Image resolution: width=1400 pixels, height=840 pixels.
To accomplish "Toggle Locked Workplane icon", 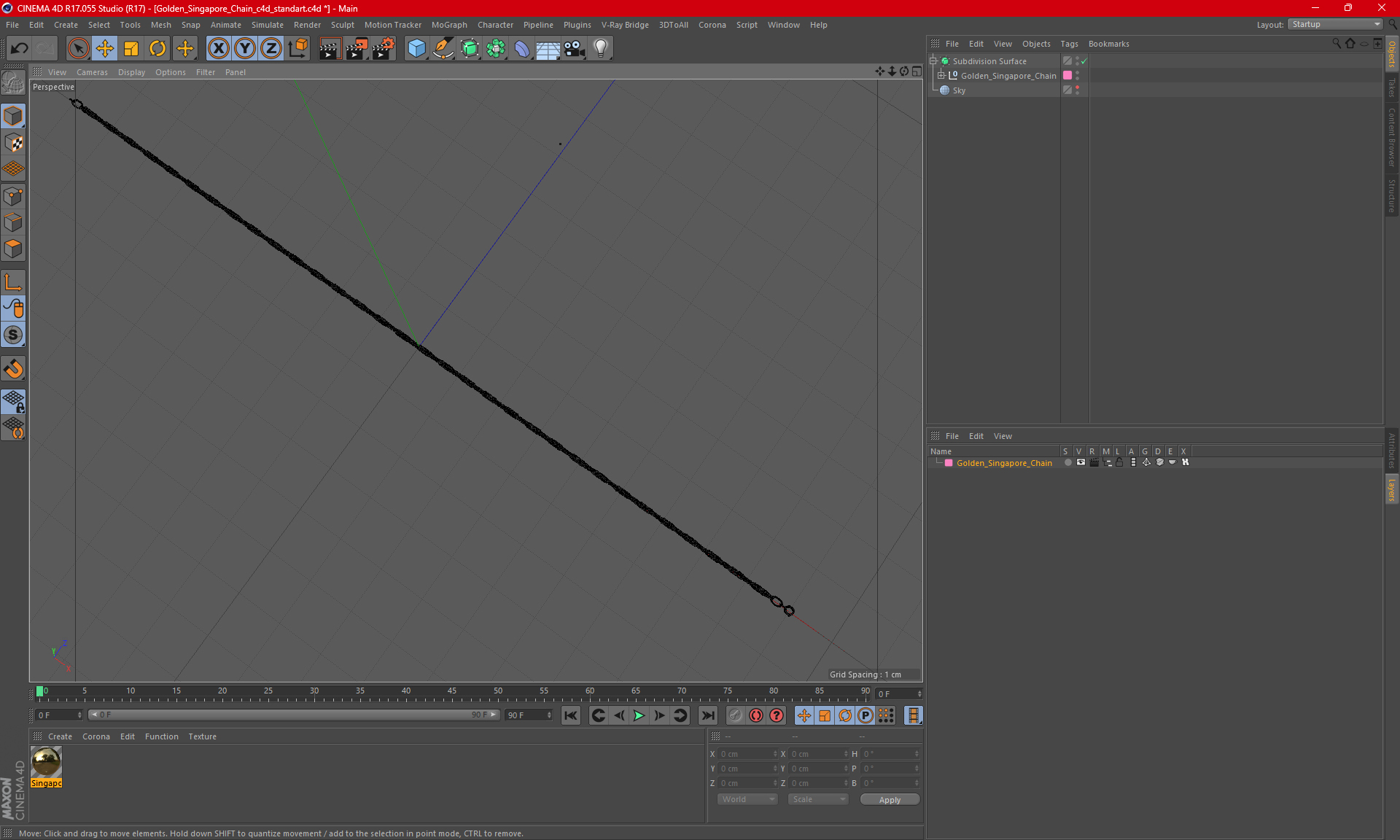I will click(x=13, y=402).
